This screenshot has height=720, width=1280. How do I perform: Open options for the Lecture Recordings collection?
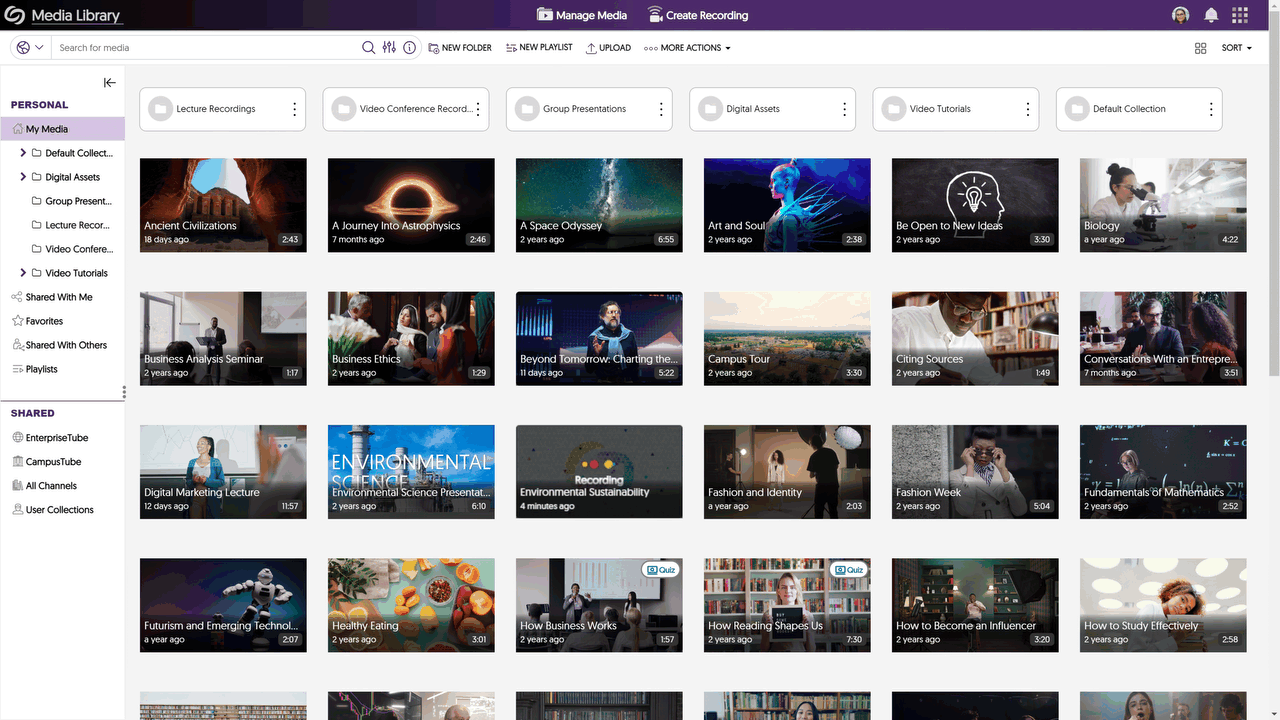295,108
